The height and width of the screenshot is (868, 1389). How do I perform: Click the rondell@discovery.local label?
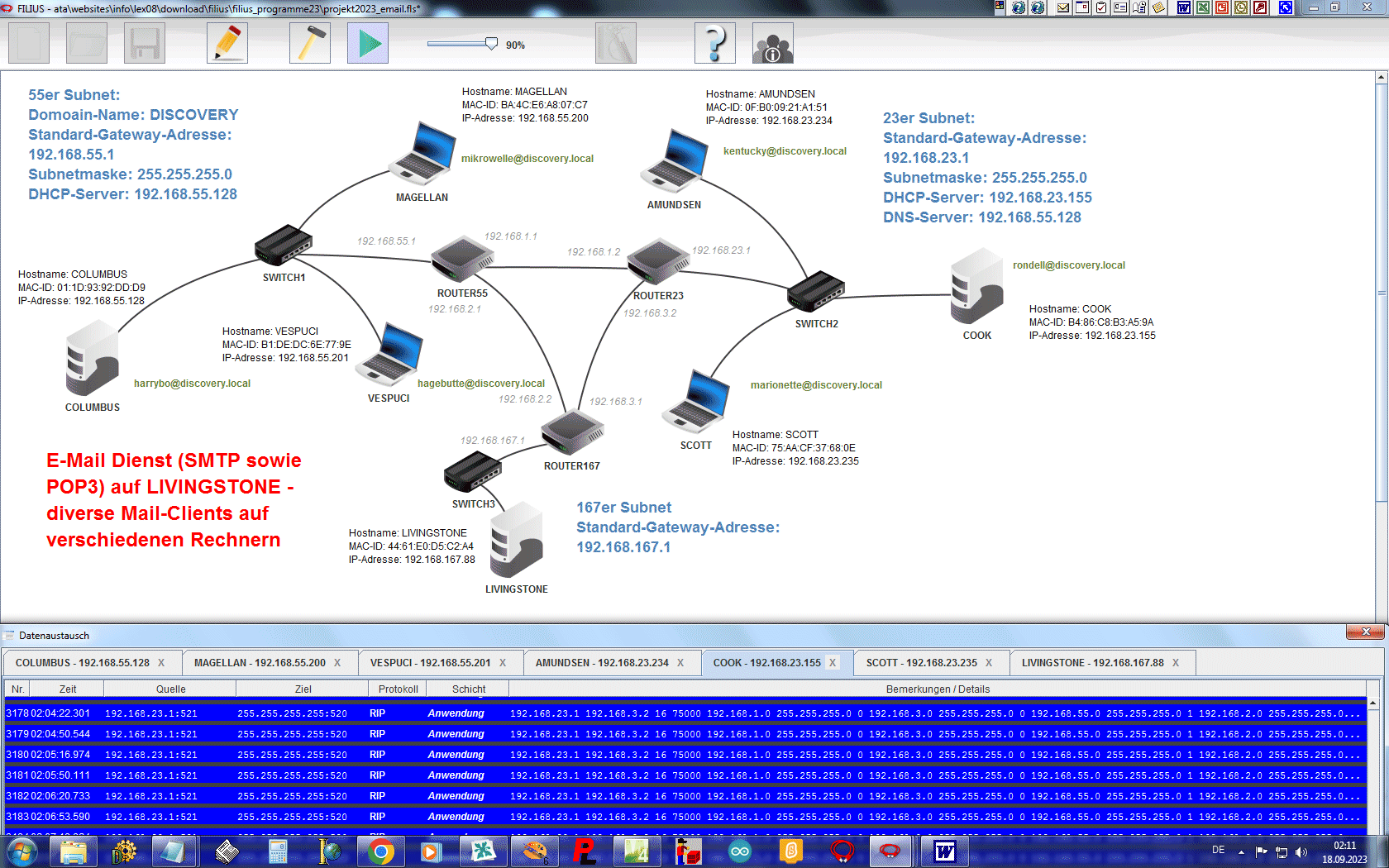(1069, 265)
